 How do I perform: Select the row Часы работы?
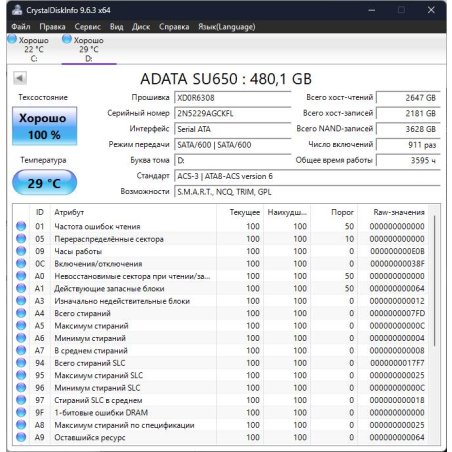[x=221, y=251]
